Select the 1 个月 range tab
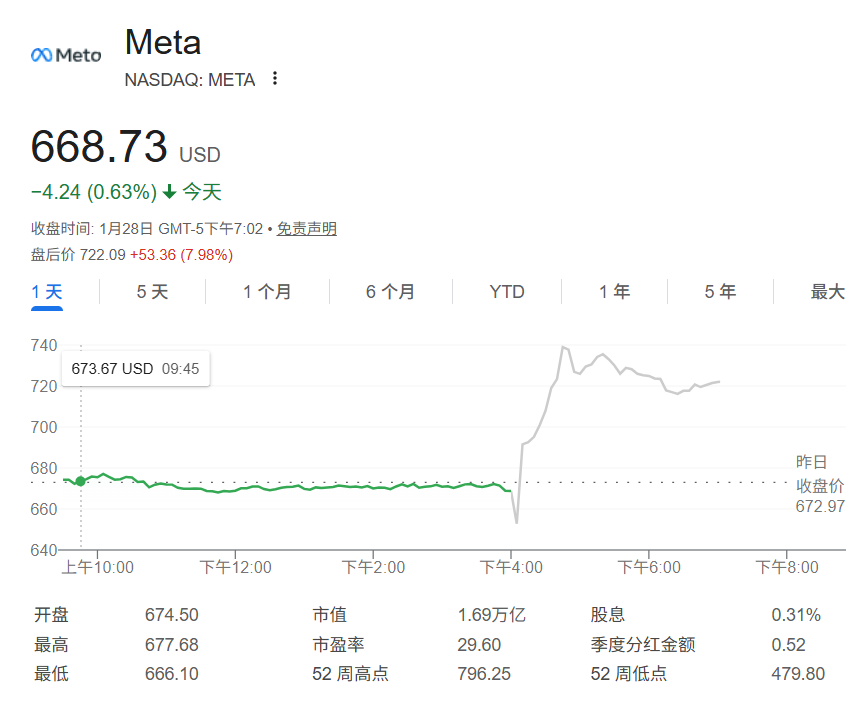 (267, 292)
